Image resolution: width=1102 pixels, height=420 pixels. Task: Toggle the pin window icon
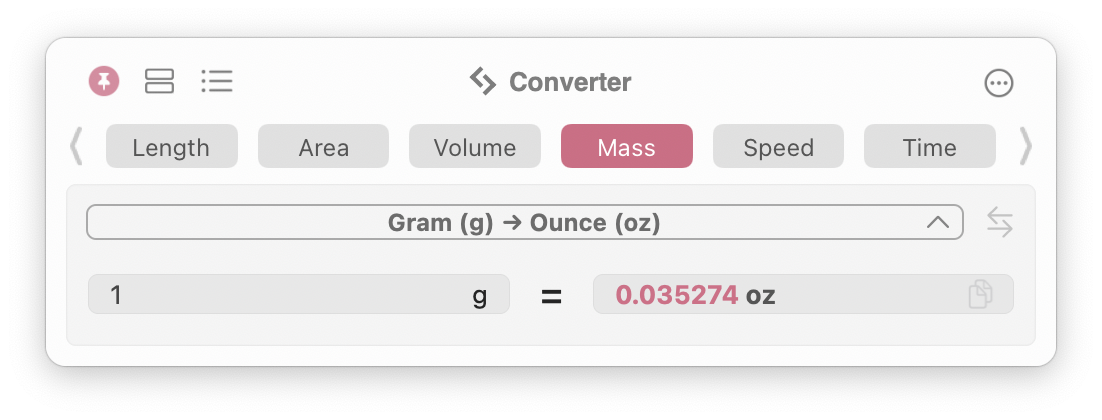104,81
